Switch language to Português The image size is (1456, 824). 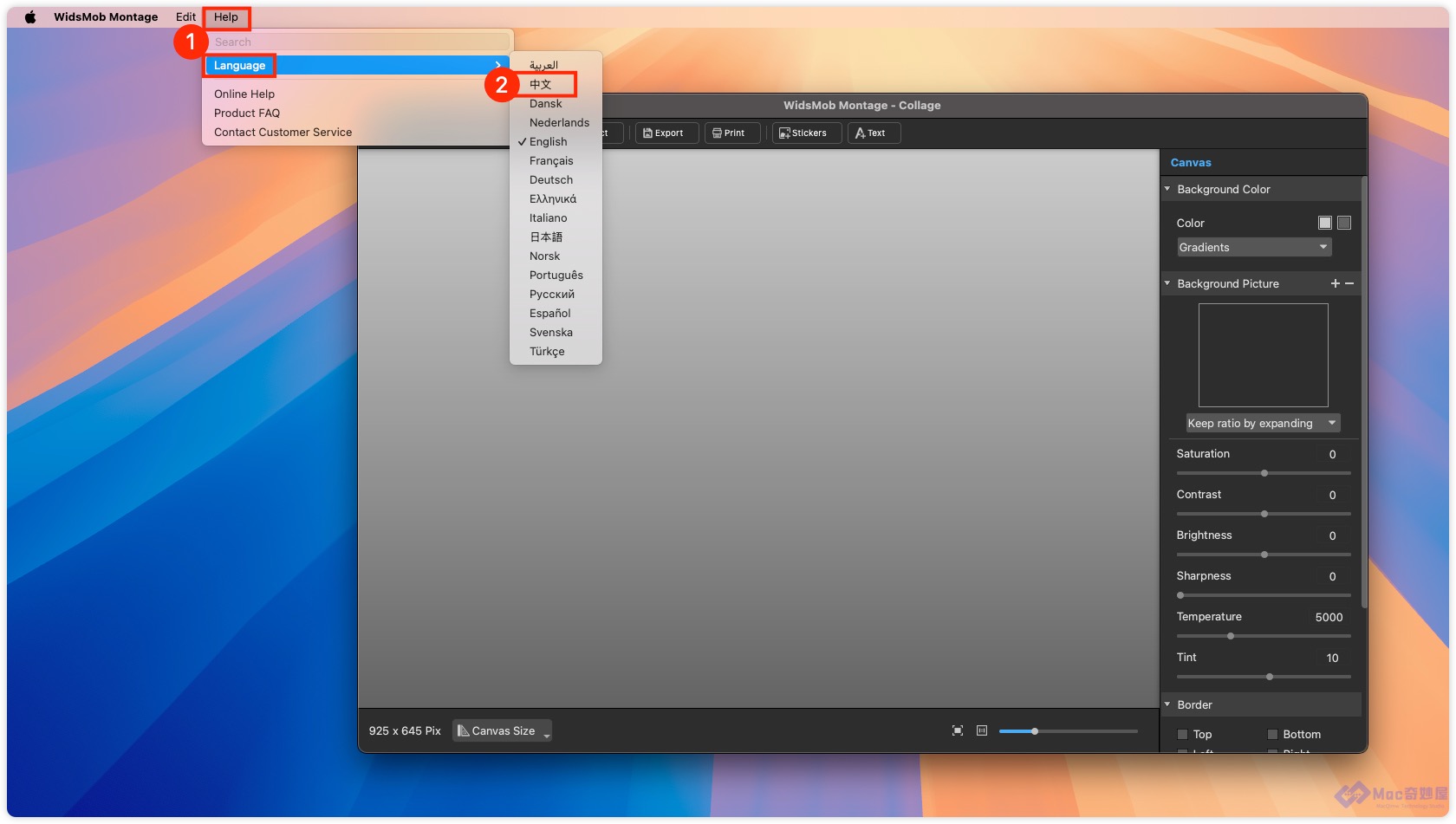click(556, 275)
